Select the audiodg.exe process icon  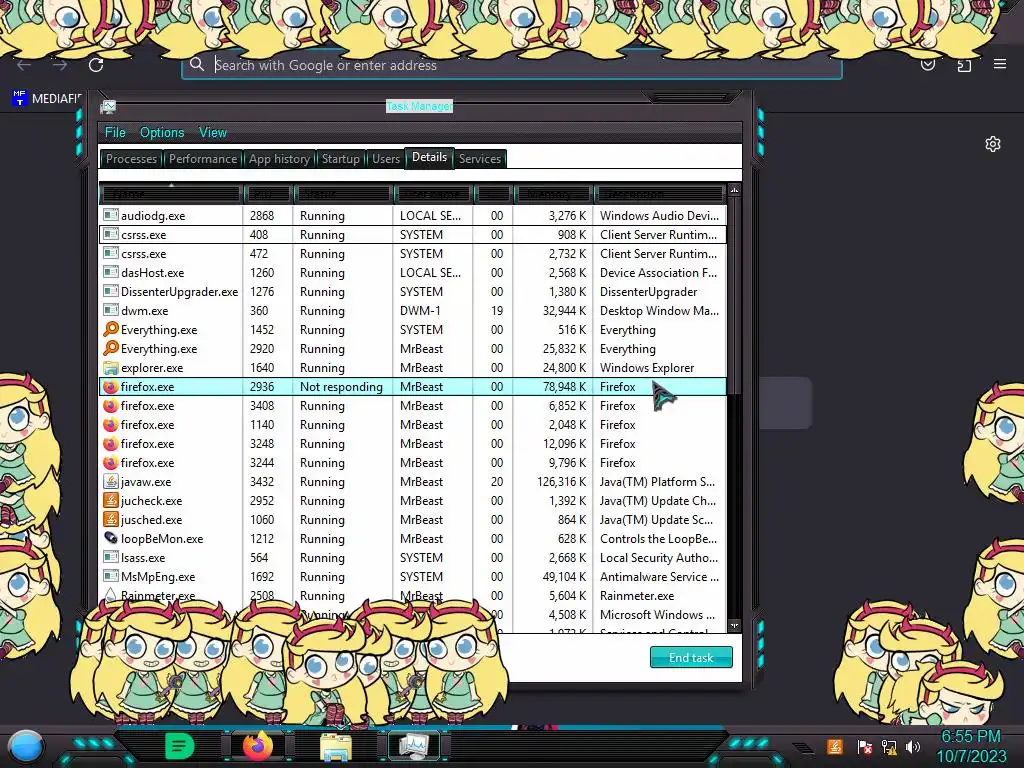click(x=111, y=215)
